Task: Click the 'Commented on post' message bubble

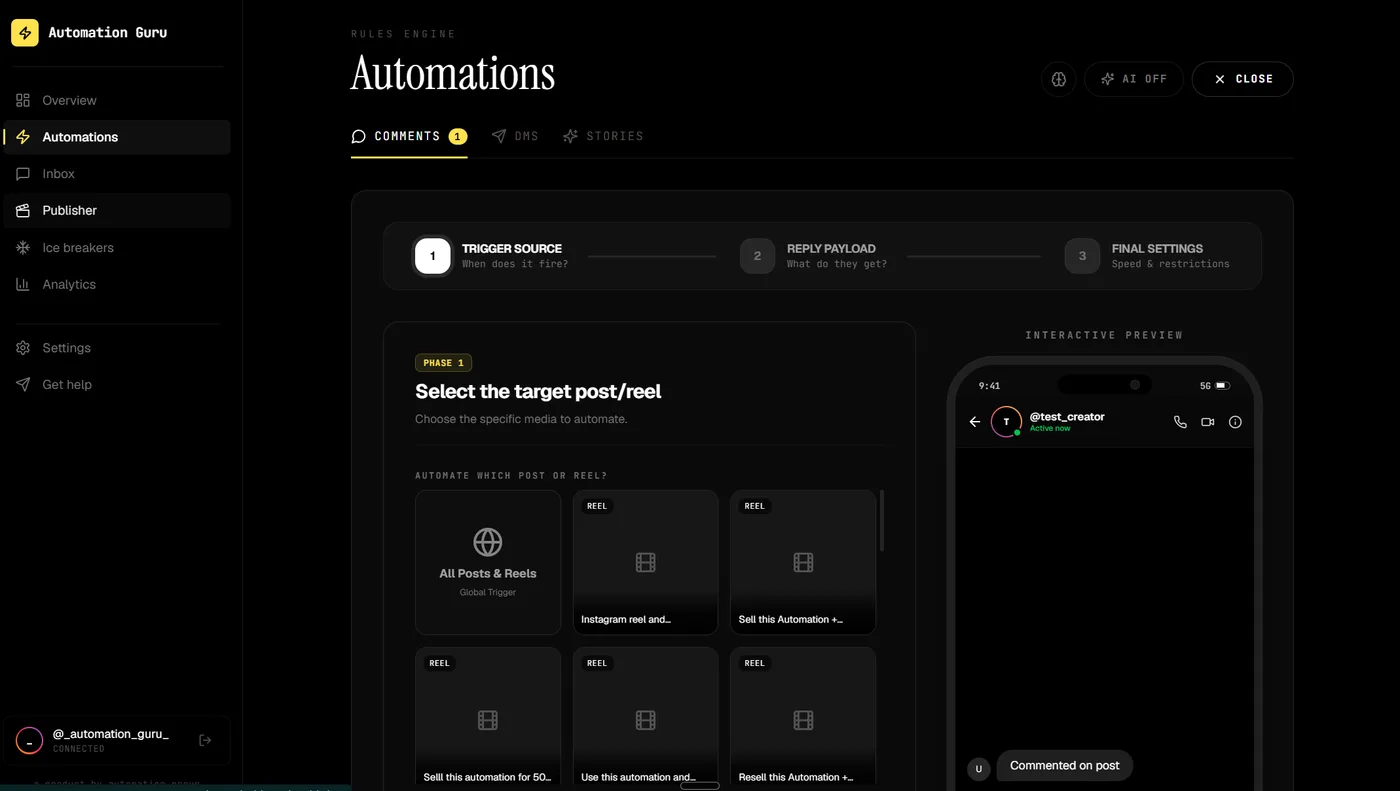Action: (x=1065, y=766)
